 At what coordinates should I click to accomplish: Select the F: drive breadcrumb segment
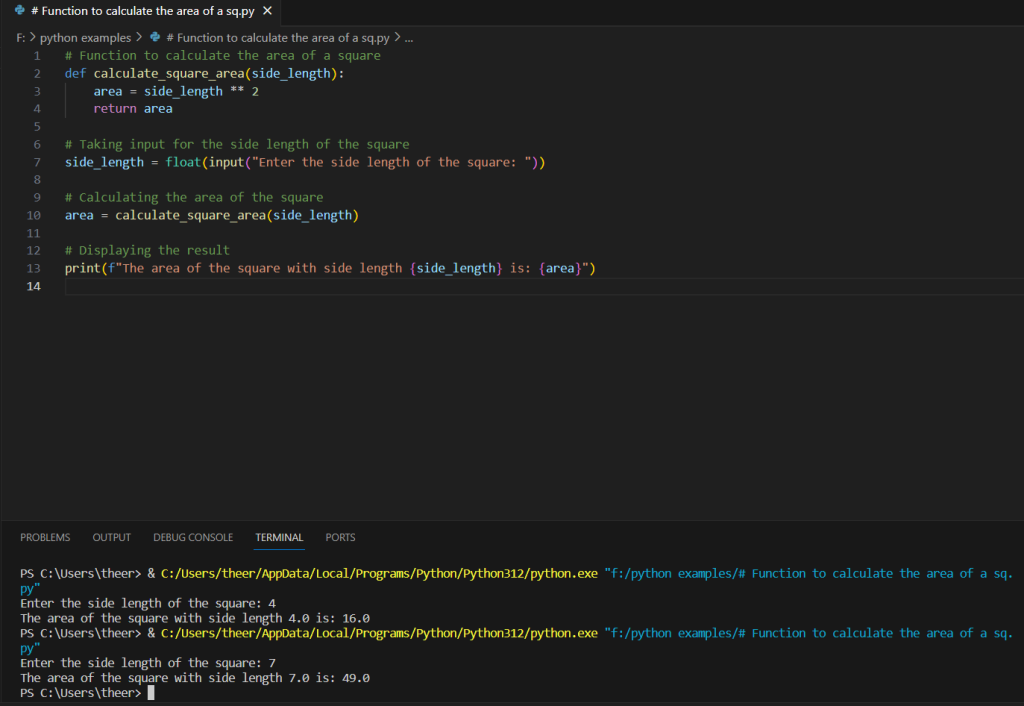(x=21, y=38)
